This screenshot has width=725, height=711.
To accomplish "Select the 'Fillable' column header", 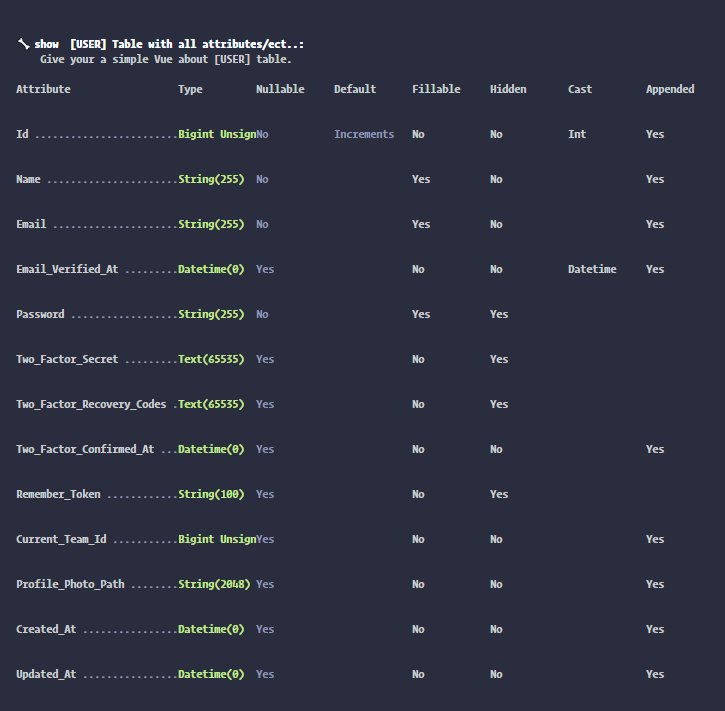I will (436, 89).
